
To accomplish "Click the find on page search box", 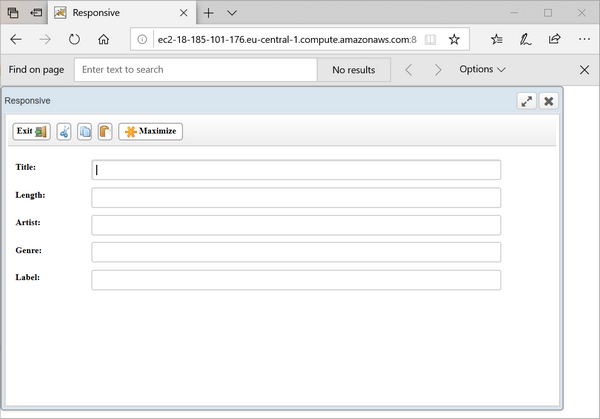I will 196,70.
